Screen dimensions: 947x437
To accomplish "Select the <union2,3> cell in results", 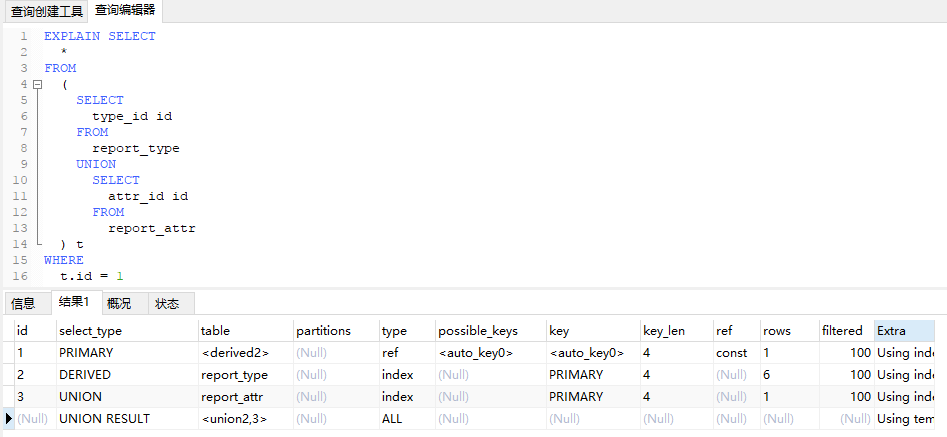I will tap(234, 419).
